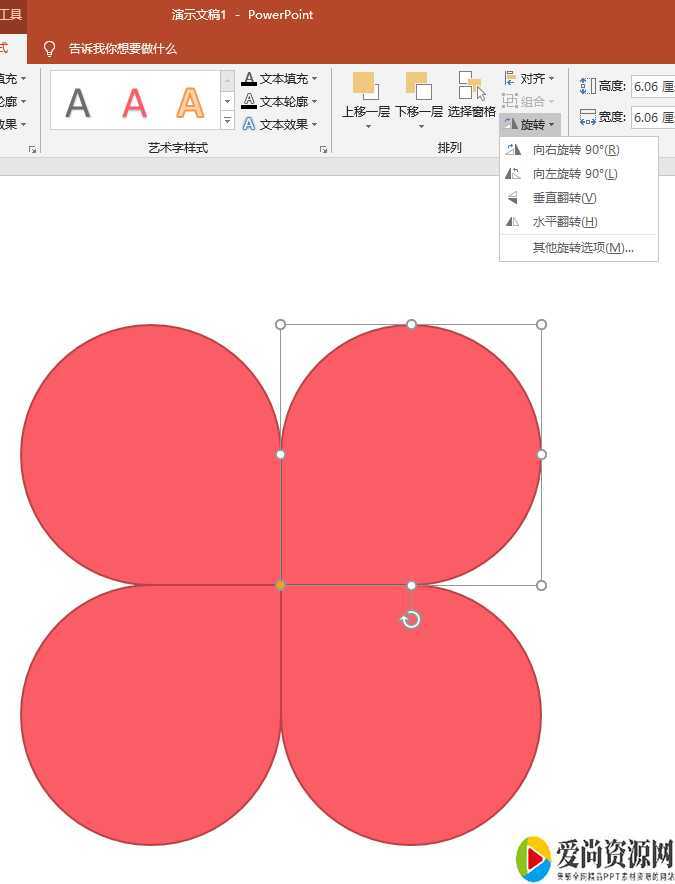
Task: Apply the orange outlined WordArt style A
Action: coord(190,102)
